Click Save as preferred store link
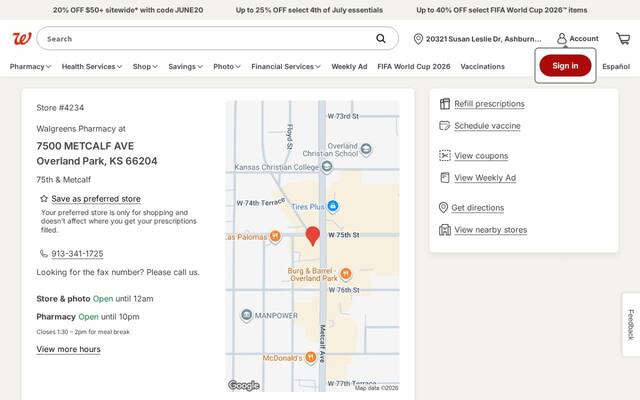640x400 pixels. [x=96, y=199]
